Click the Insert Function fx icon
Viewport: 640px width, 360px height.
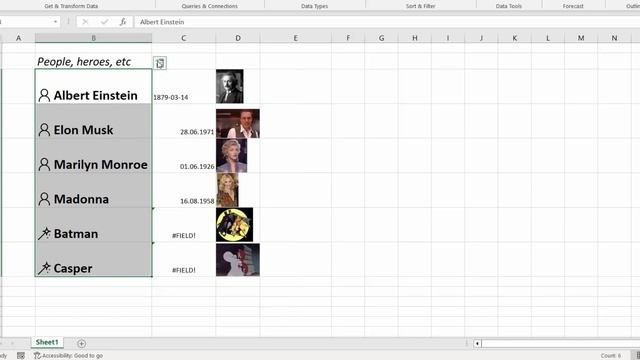pos(123,22)
